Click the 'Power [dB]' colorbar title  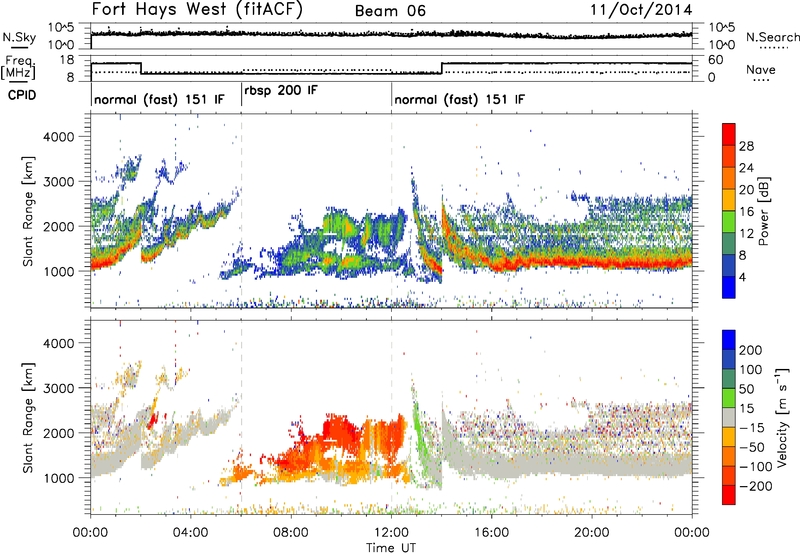pos(763,211)
